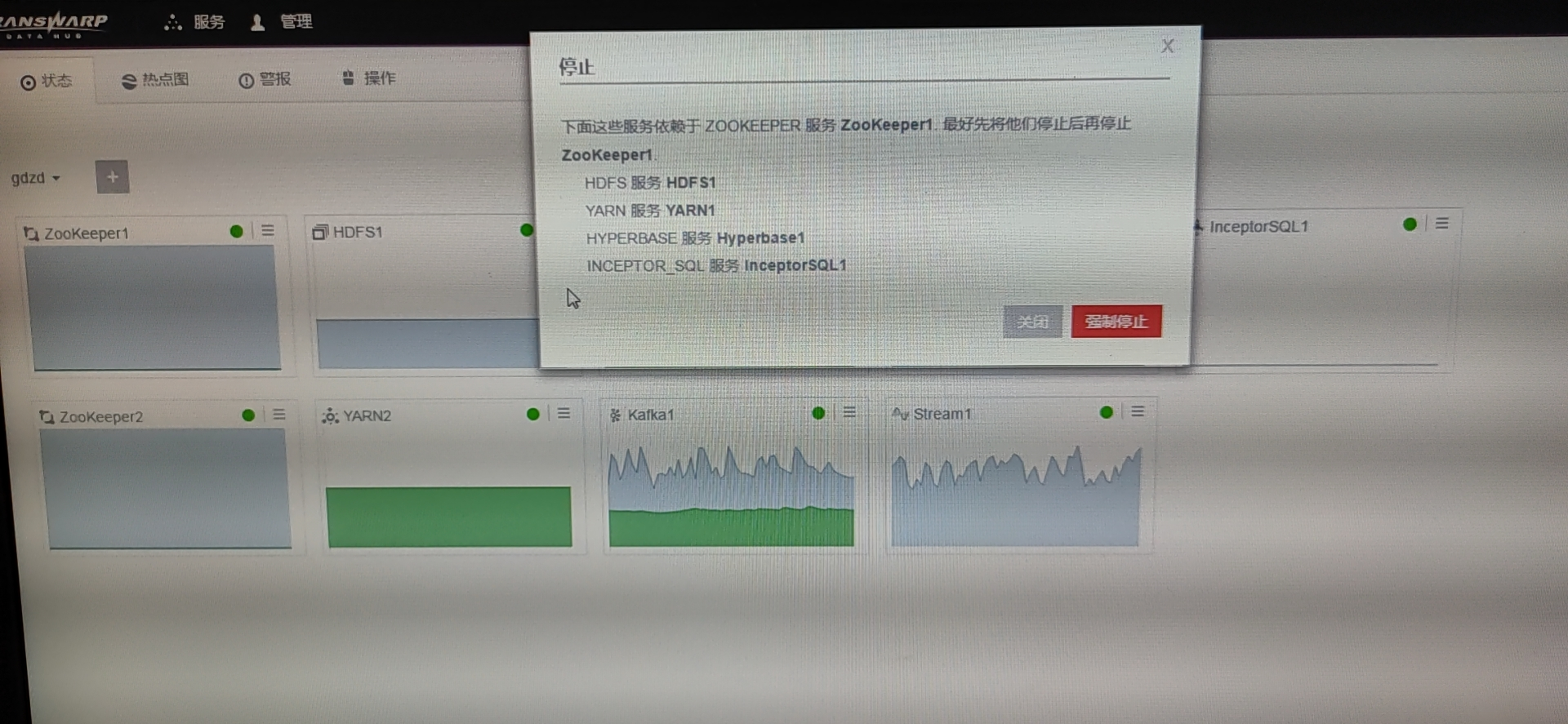Click the ZooKeeper1 chart thumbnail
This screenshot has height=724, width=1568.
tap(153, 308)
